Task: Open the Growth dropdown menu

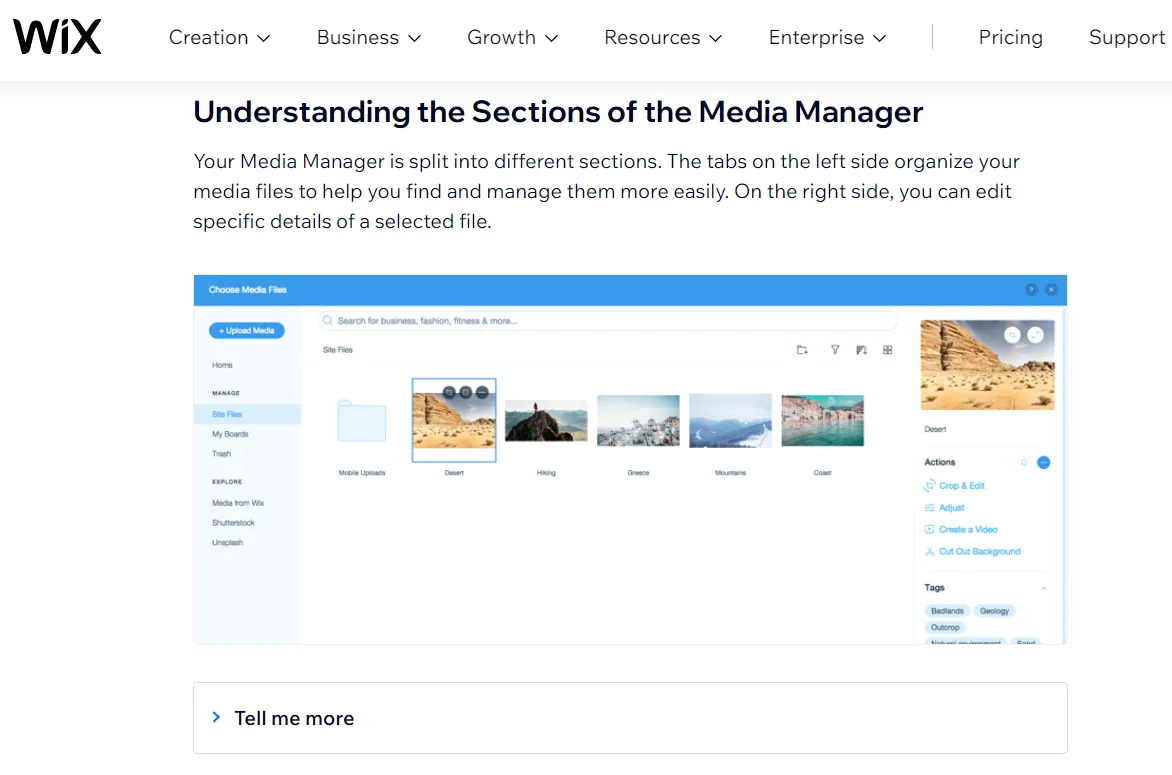Action: [x=512, y=38]
